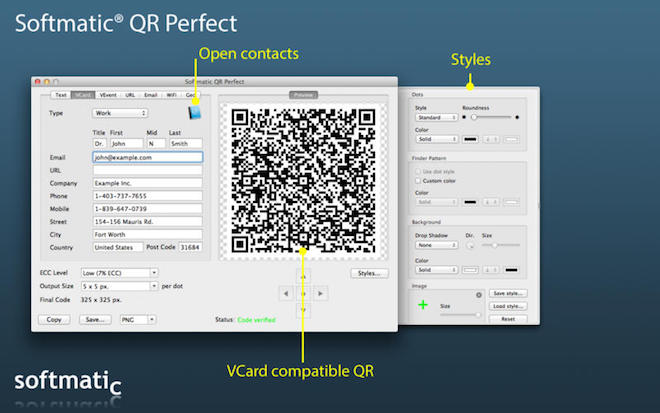Image resolution: width=660 pixels, height=413 pixels.
Task: Click the First name field containing John
Action: [127, 144]
